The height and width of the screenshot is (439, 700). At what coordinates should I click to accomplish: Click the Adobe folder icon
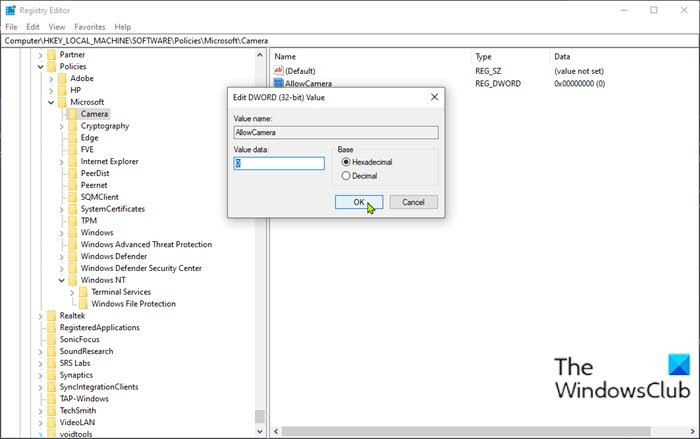click(62, 78)
